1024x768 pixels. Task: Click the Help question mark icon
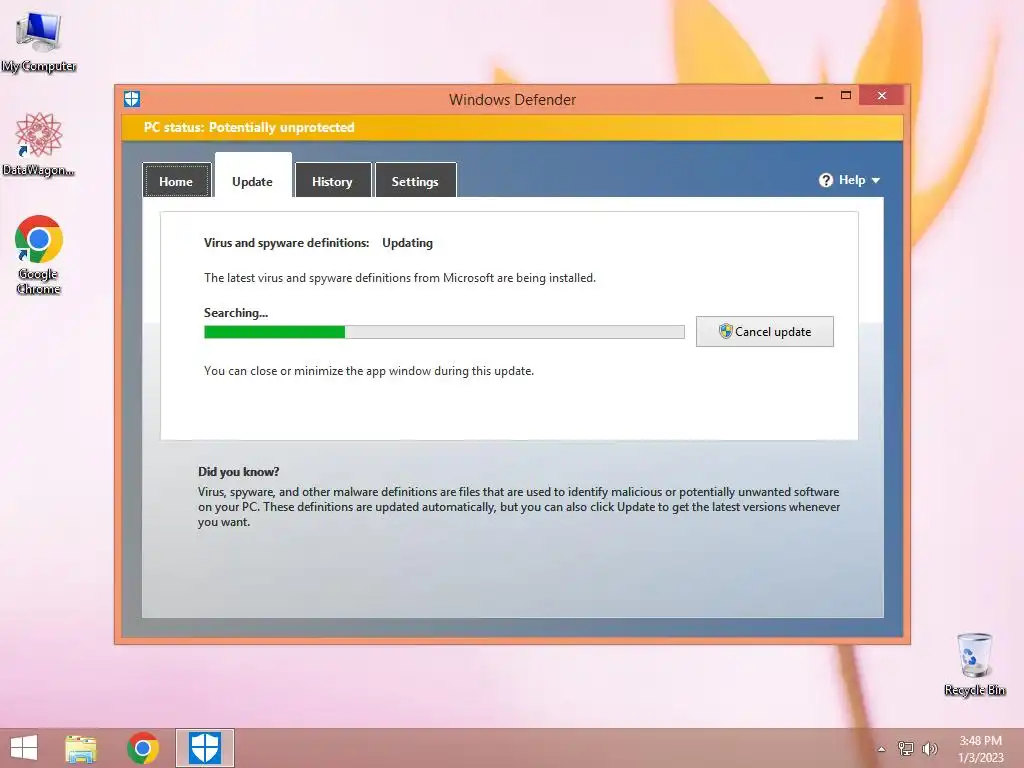tap(826, 180)
